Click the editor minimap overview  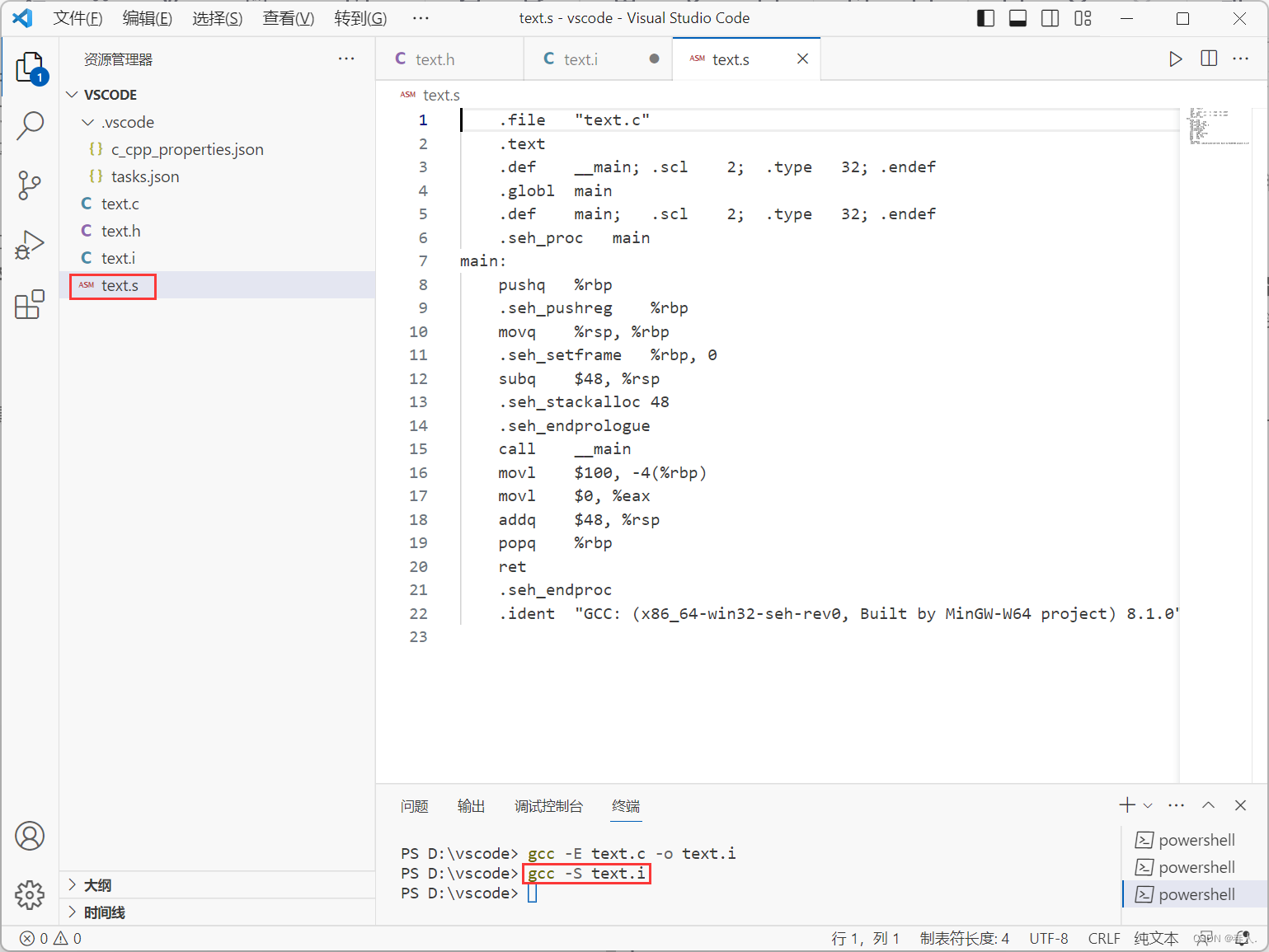(1220, 126)
